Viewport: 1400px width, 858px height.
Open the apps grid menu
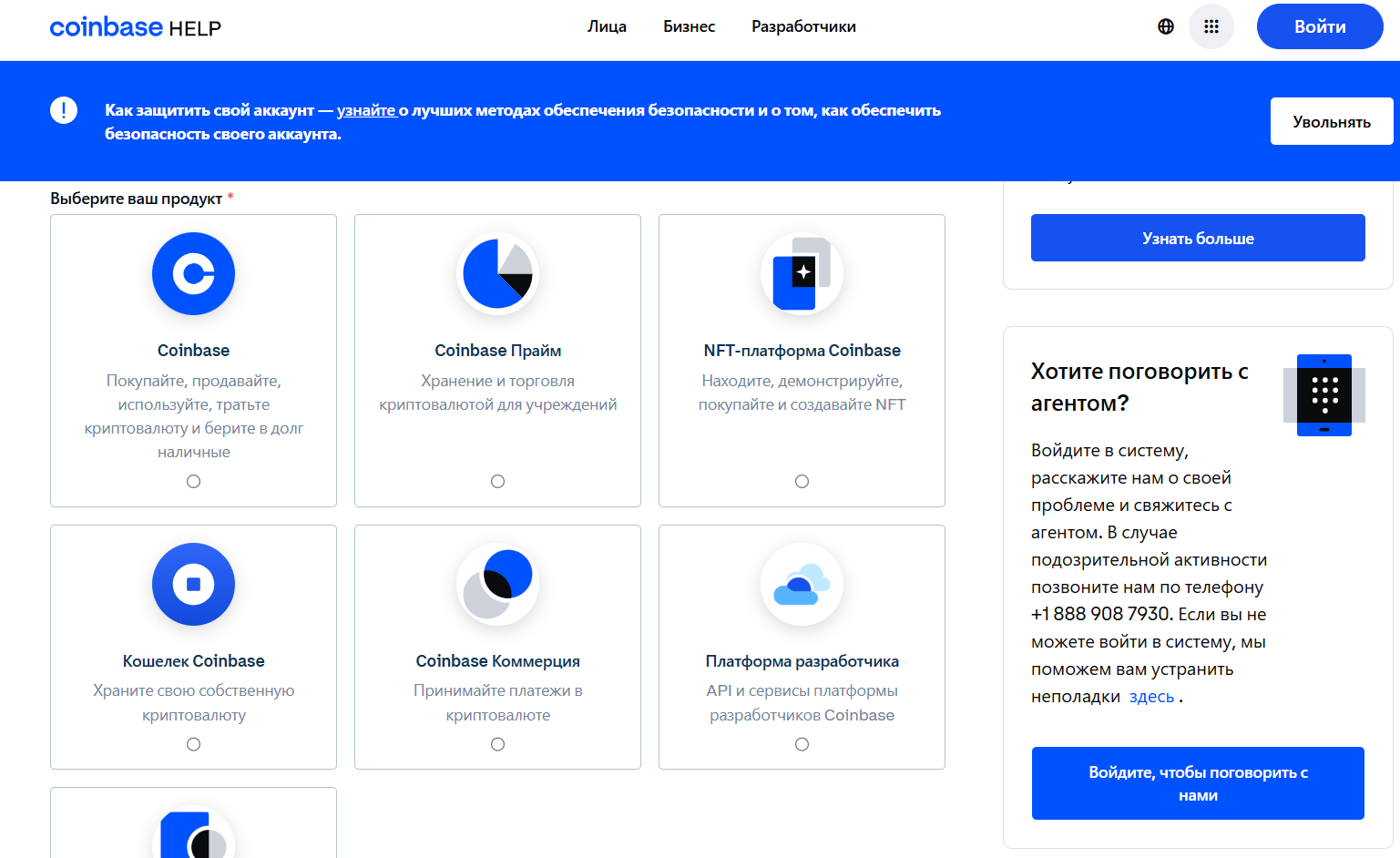(1211, 26)
